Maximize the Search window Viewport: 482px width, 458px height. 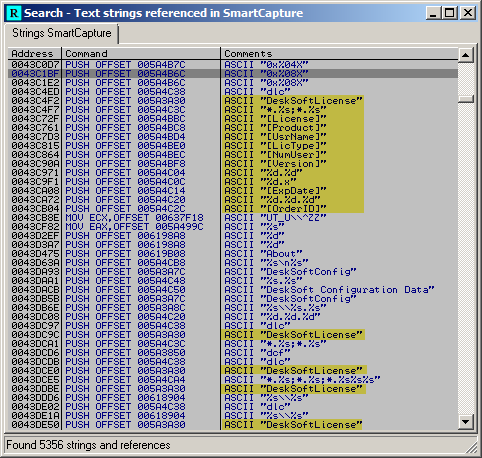[449, 13]
